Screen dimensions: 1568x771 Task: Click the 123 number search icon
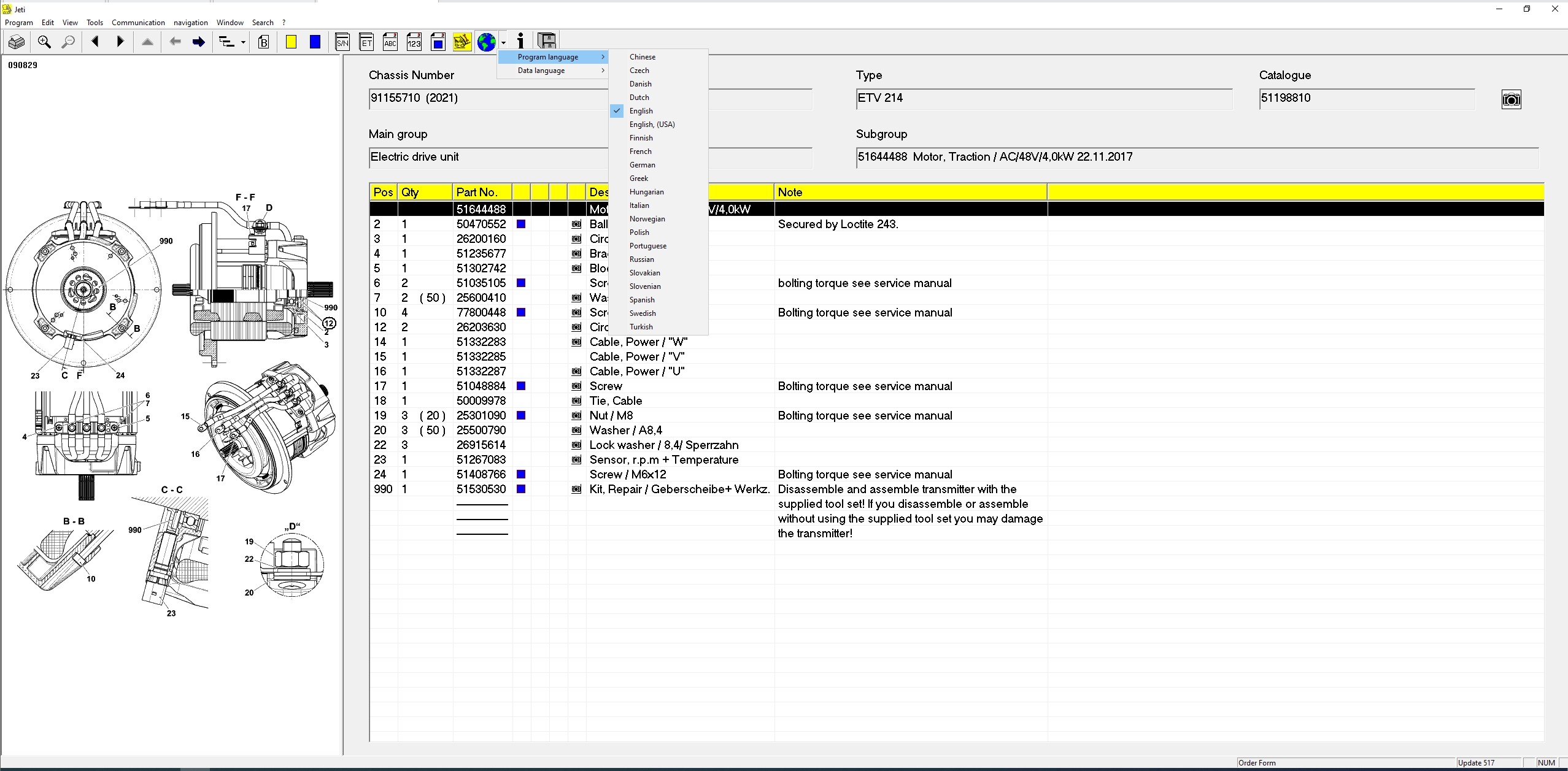coord(414,42)
